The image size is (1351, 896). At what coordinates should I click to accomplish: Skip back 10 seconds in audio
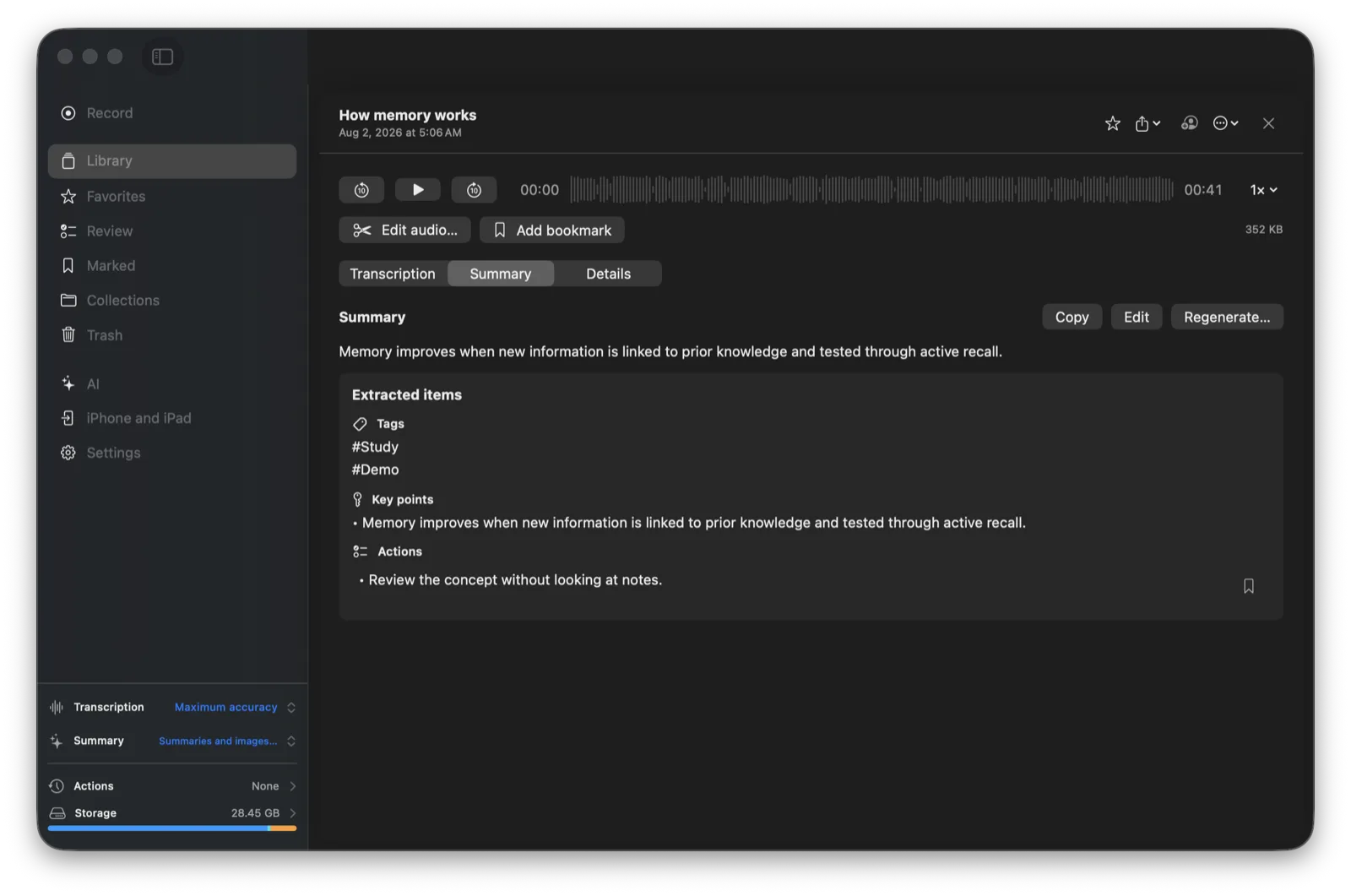pyautogui.click(x=361, y=190)
